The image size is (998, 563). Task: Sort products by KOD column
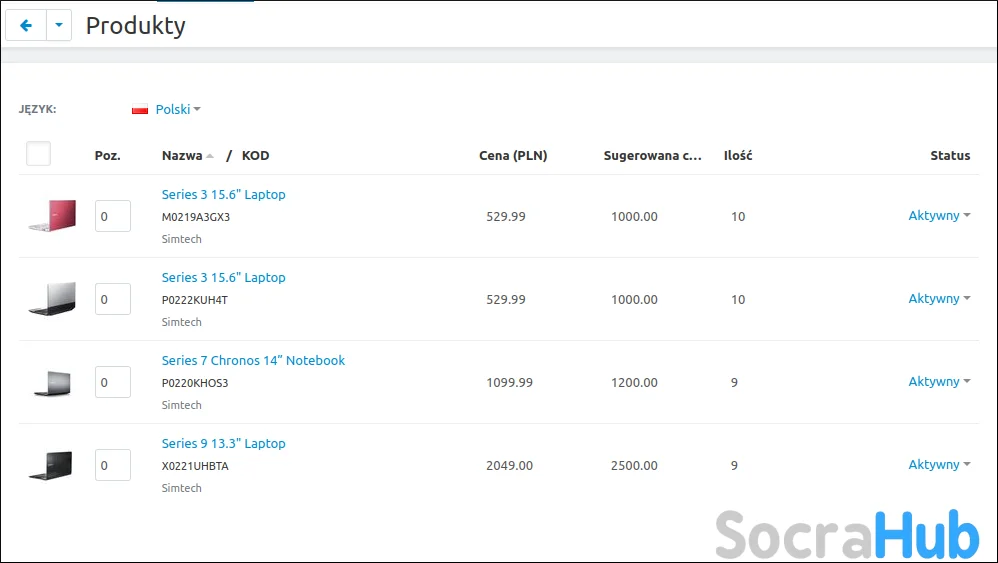255,156
